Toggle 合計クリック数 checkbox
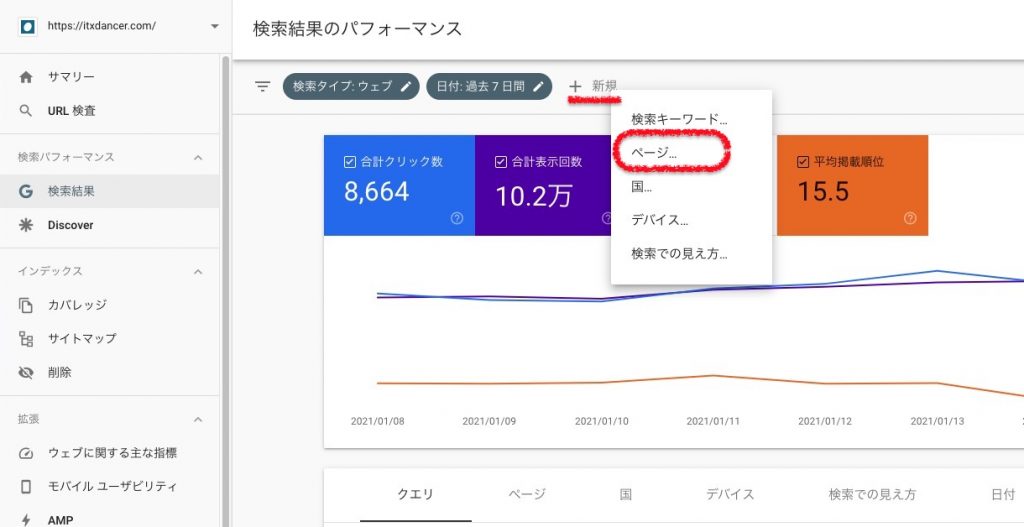This screenshot has width=1024, height=527. click(x=349, y=162)
